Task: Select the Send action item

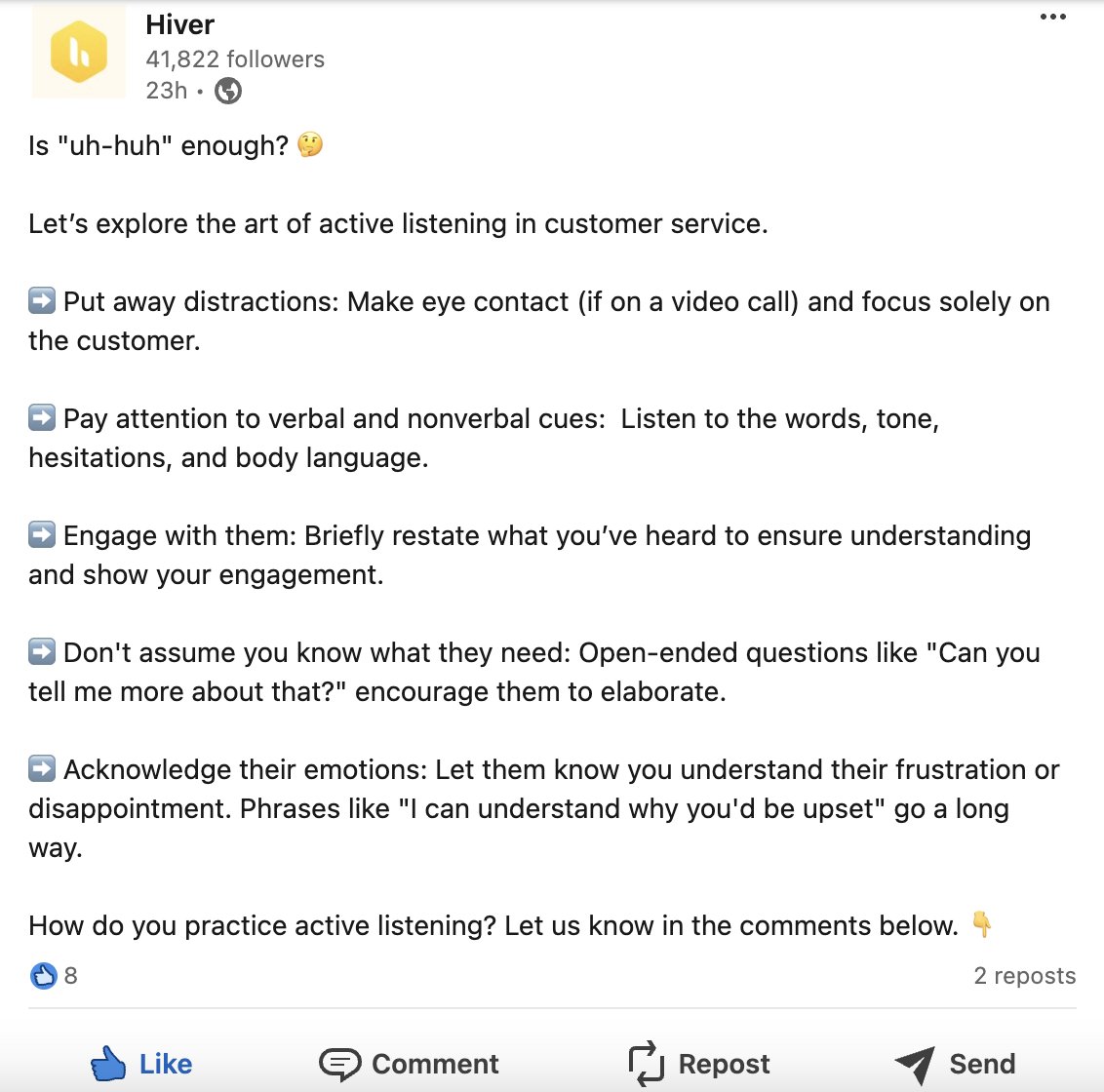Action: pyautogui.click(x=956, y=1064)
